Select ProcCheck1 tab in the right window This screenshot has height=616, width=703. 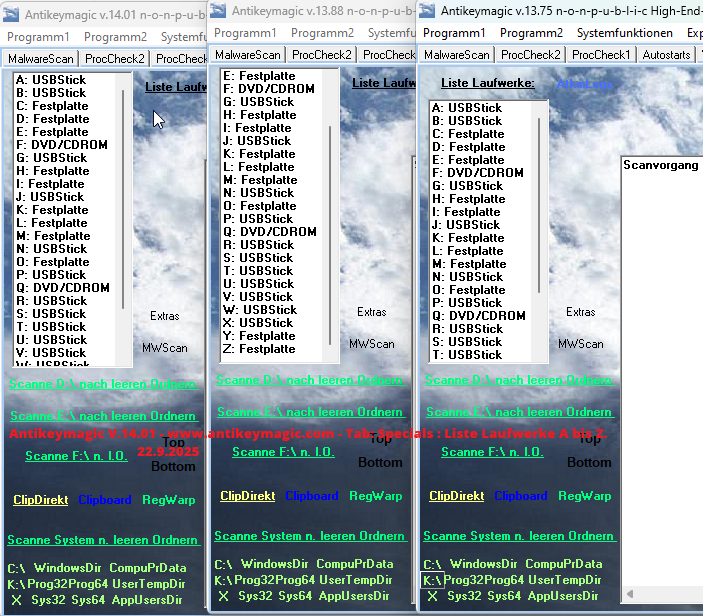pyautogui.click(x=600, y=54)
